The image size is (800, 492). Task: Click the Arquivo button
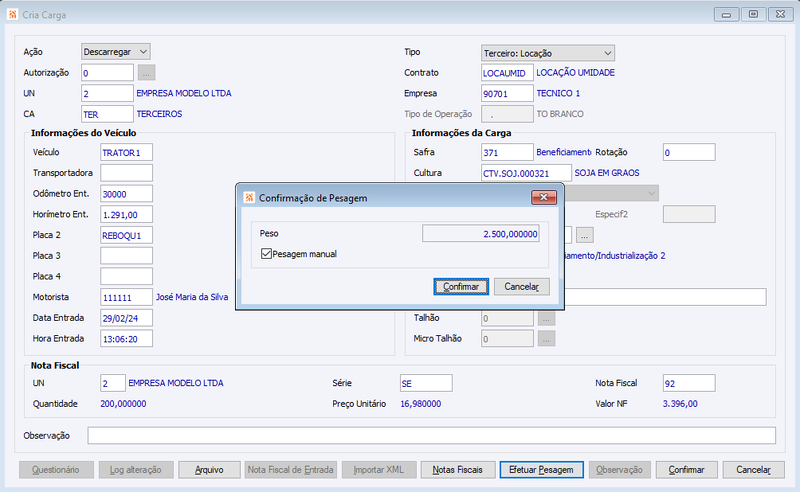pos(209,470)
